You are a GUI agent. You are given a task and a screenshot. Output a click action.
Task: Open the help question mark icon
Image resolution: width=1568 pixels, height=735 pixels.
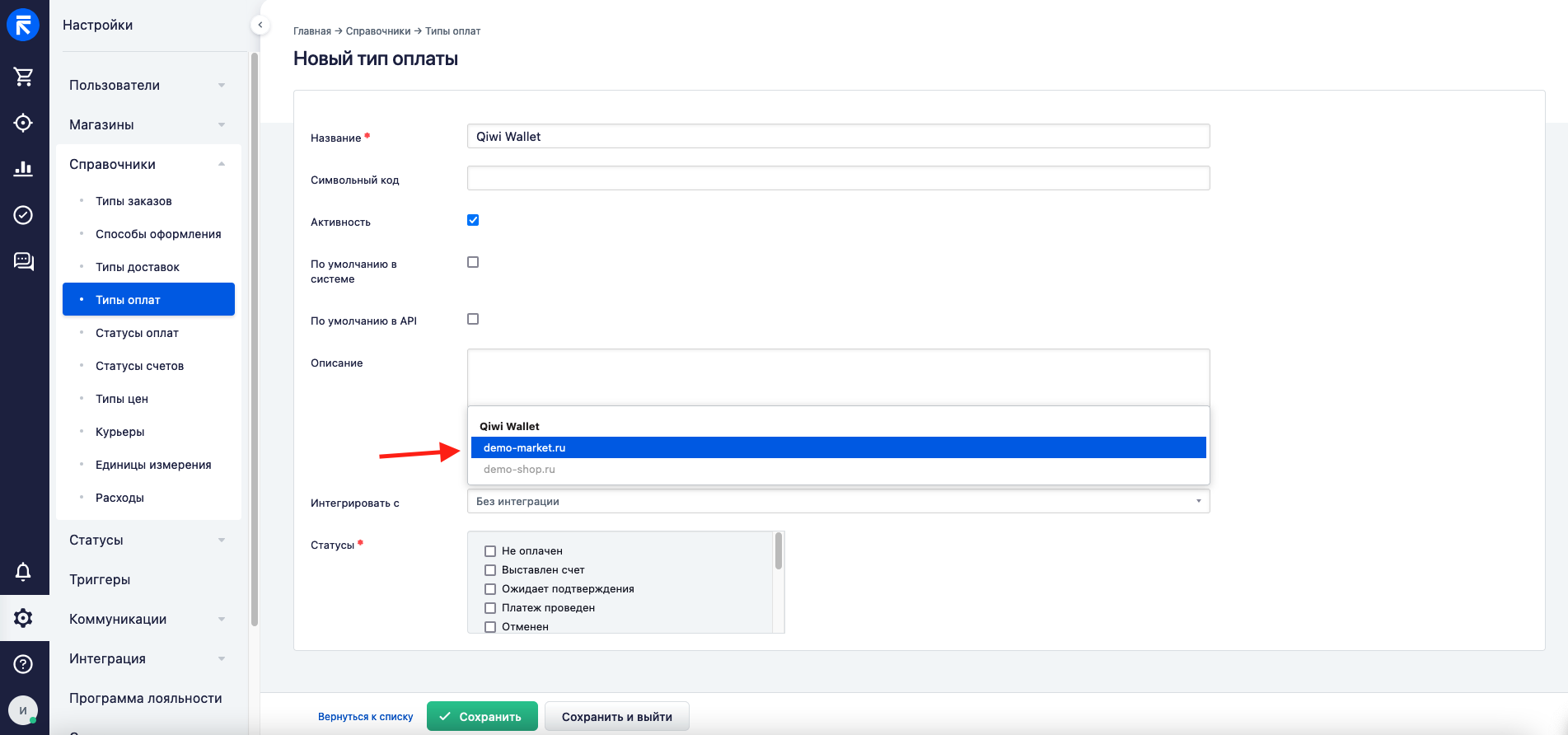pyautogui.click(x=23, y=664)
